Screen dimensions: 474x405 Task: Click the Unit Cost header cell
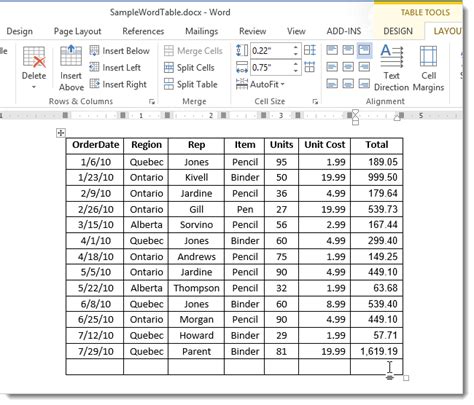click(x=325, y=145)
